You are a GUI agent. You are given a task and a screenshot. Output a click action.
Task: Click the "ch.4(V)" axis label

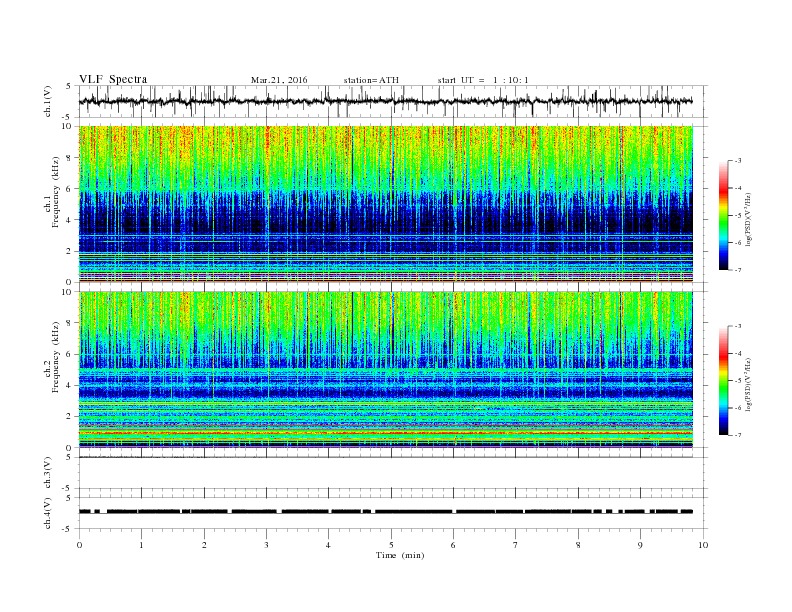coord(48,513)
